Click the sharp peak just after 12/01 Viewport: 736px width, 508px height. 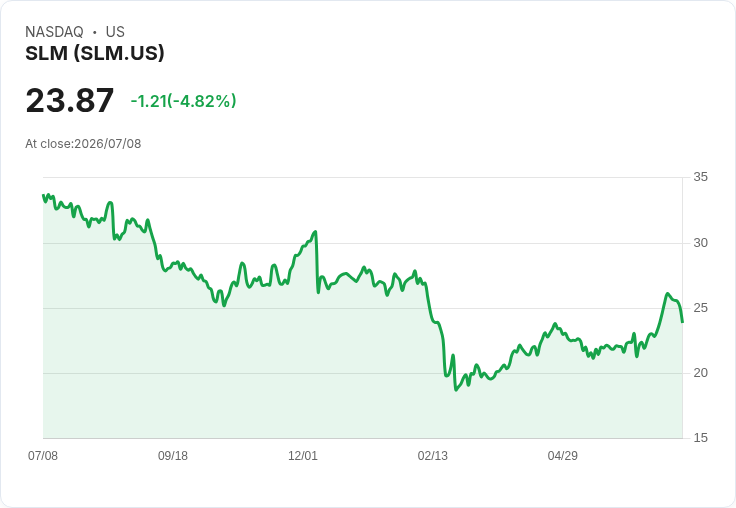click(x=315, y=231)
